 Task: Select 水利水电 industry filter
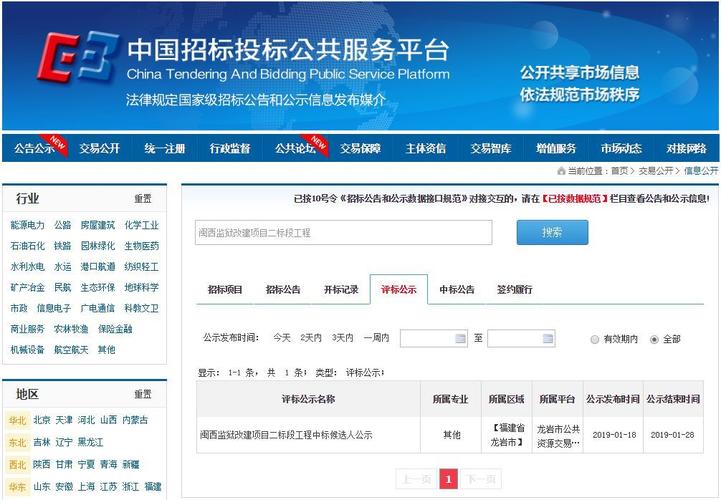pyautogui.click(x=28, y=266)
